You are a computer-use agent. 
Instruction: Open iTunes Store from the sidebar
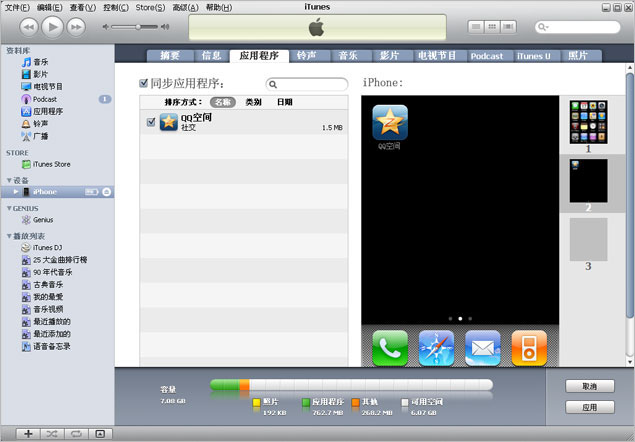tap(51, 164)
